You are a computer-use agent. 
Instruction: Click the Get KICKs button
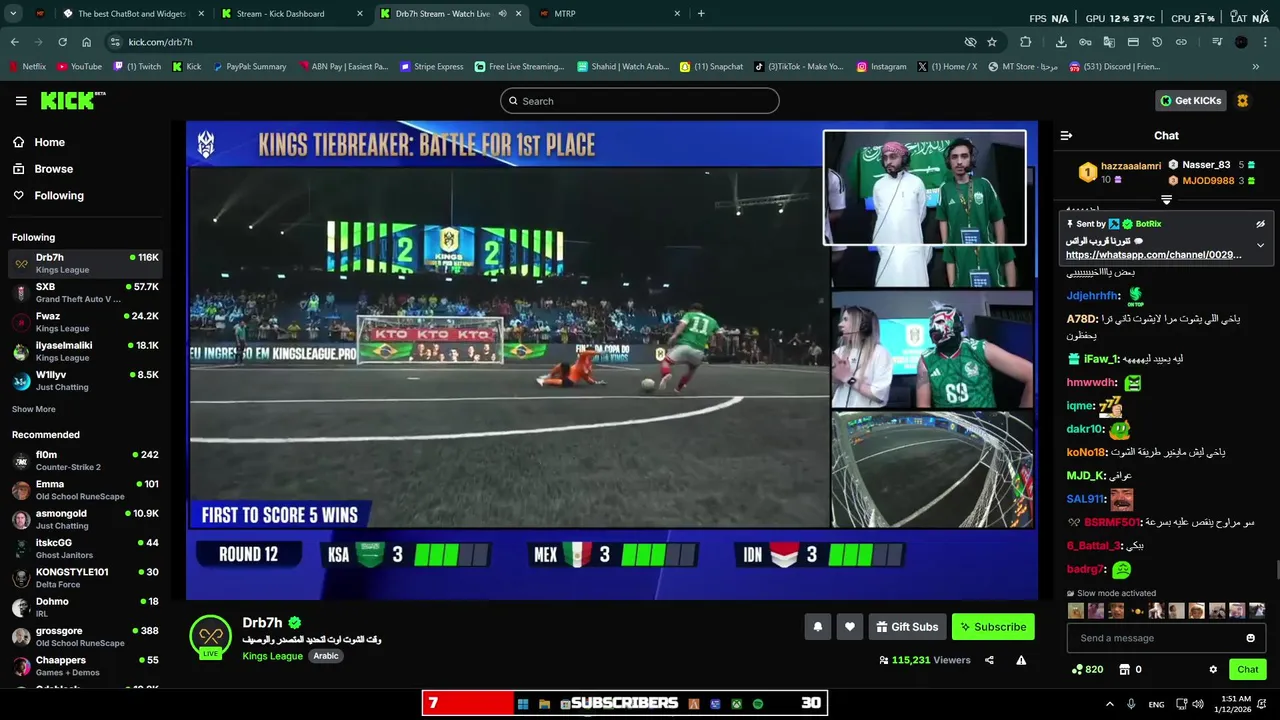pos(1191,101)
